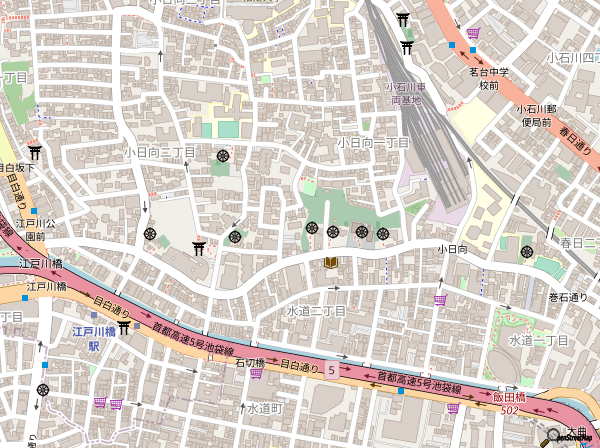Click the 水道二丁目 district label
This screenshot has width=600, height=448.
[x=315, y=312]
